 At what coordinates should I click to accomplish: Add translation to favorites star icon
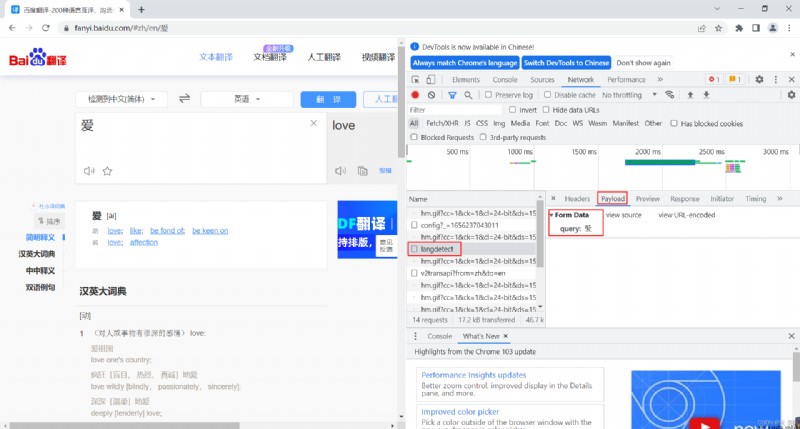click(107, 171)
